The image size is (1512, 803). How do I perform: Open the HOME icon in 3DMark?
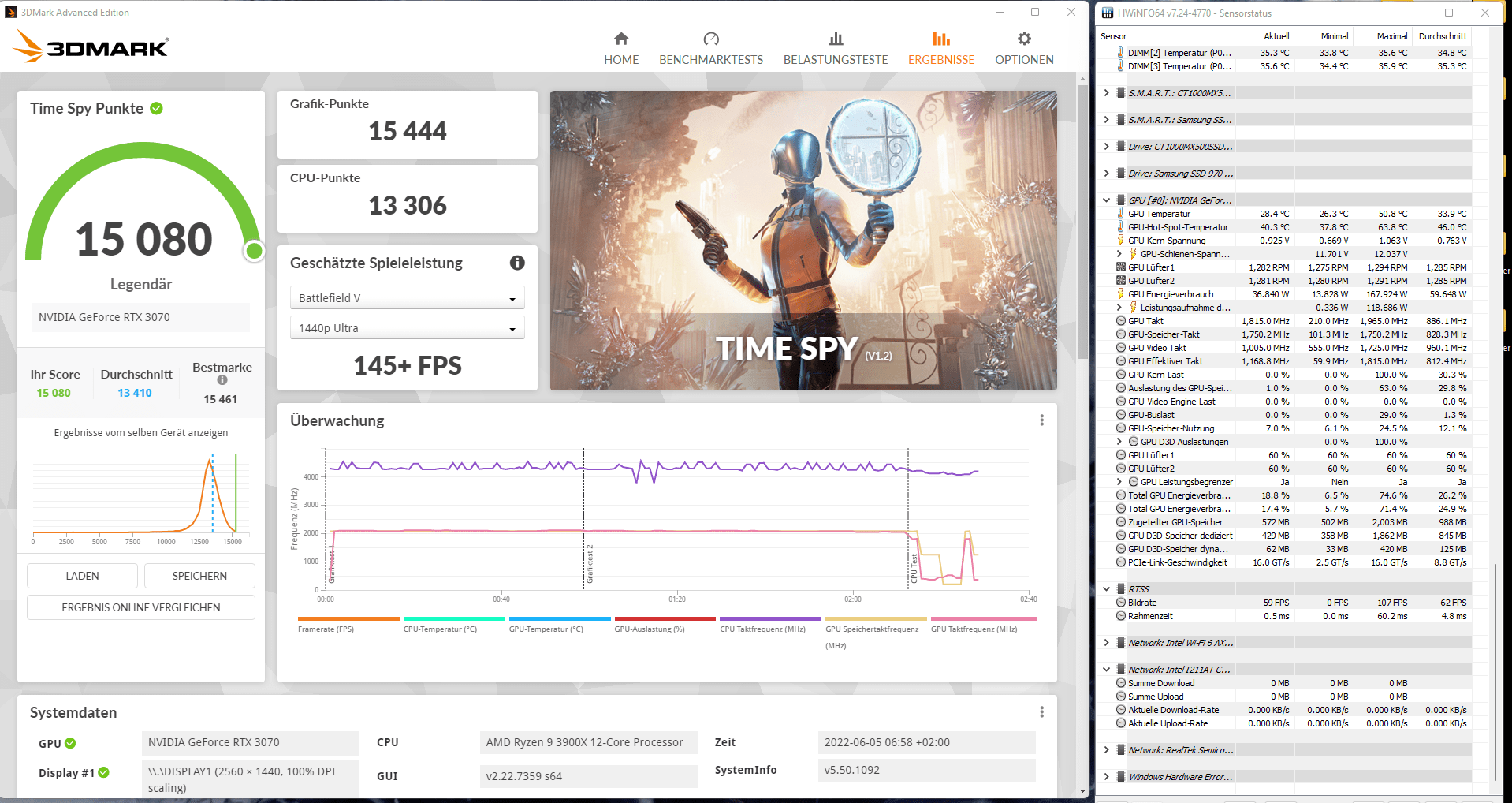point(621,39)
